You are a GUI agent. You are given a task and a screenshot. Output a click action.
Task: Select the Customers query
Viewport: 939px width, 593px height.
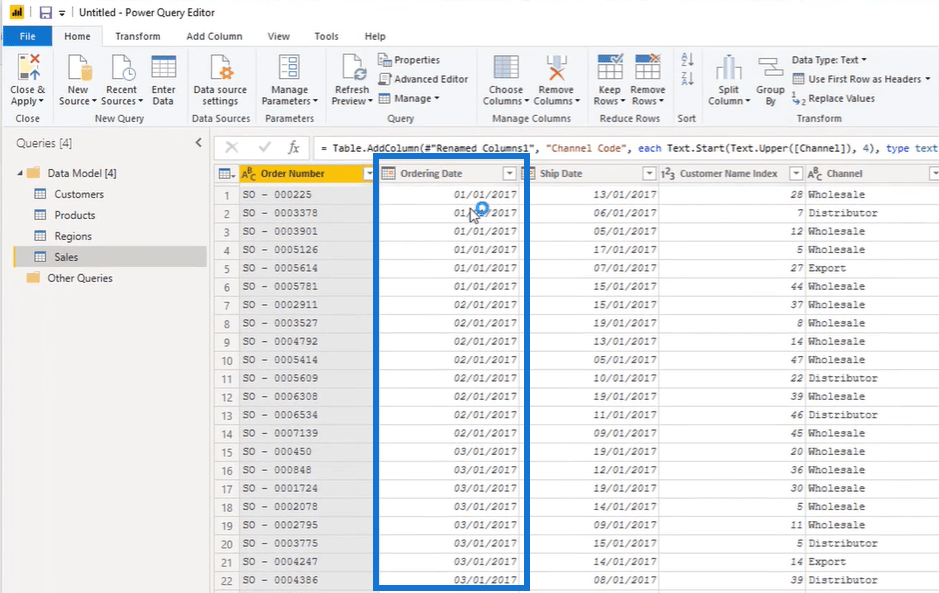[79, 194]
